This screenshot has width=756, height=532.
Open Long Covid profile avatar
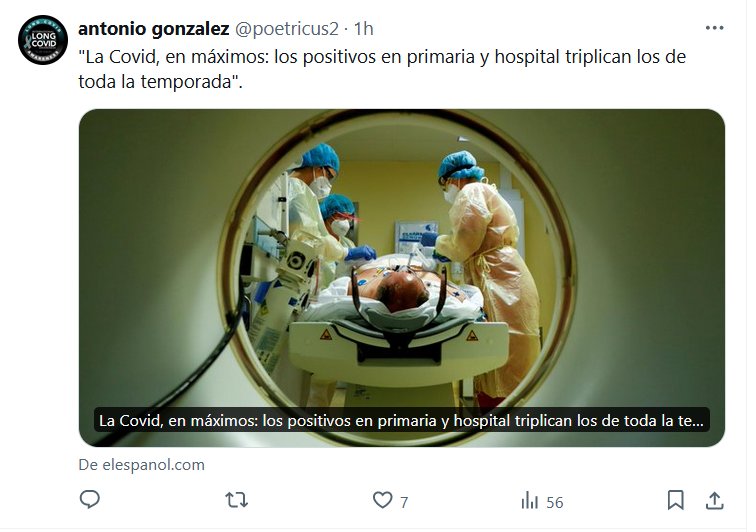click(42, 40)
